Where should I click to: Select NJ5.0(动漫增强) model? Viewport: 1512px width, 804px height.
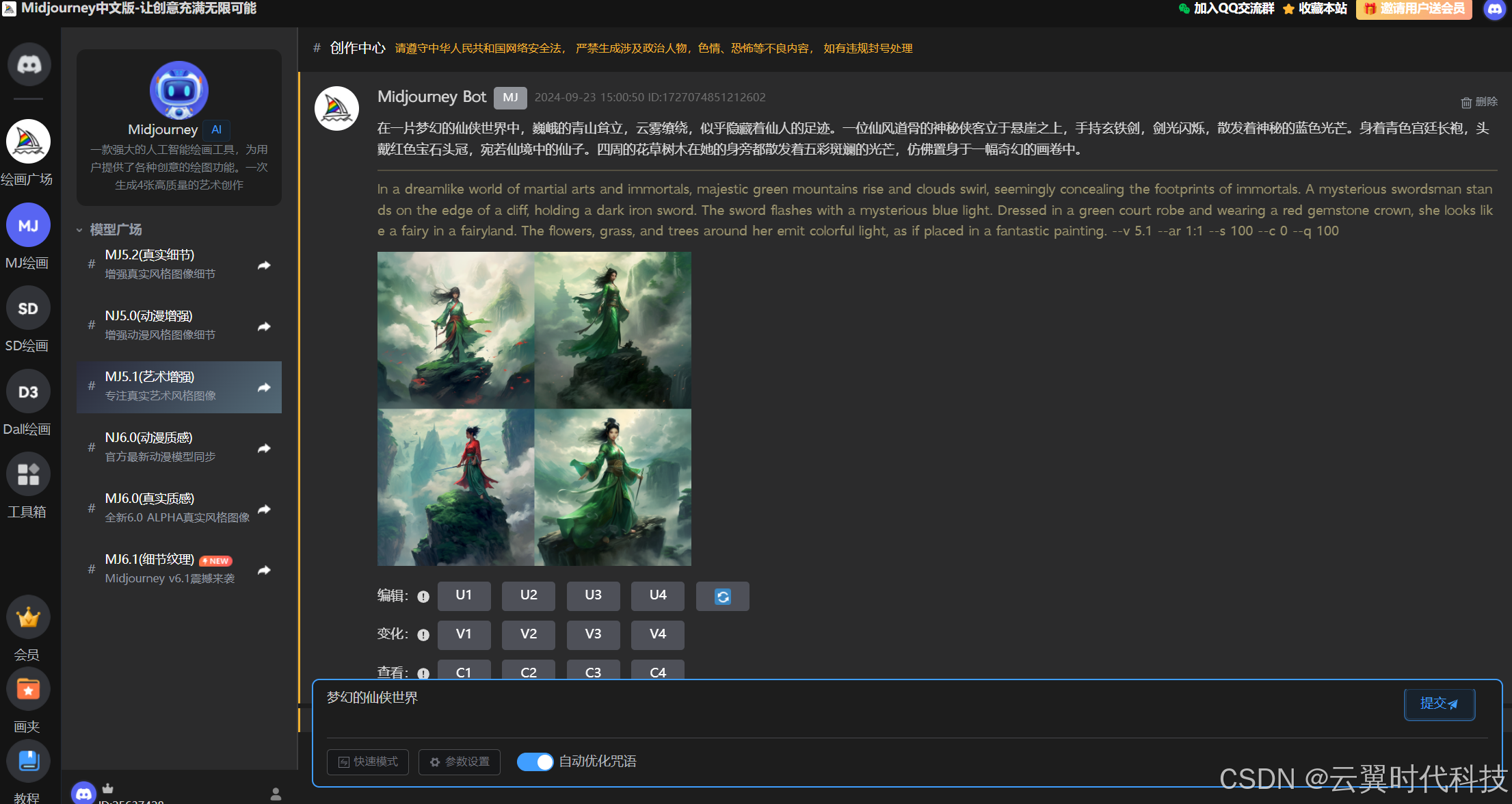pyautogui.click(x=179, y=325)
